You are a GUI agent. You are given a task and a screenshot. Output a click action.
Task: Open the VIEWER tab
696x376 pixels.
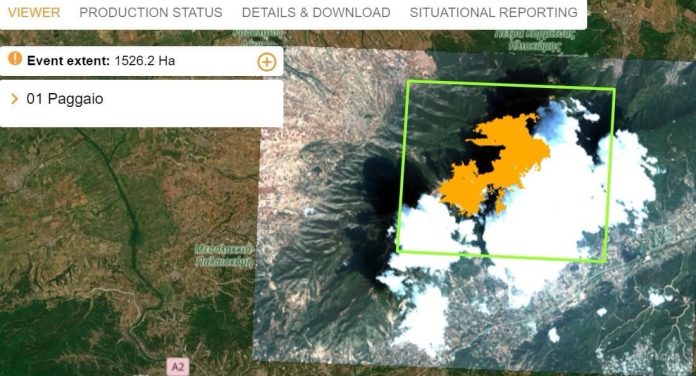34,12
